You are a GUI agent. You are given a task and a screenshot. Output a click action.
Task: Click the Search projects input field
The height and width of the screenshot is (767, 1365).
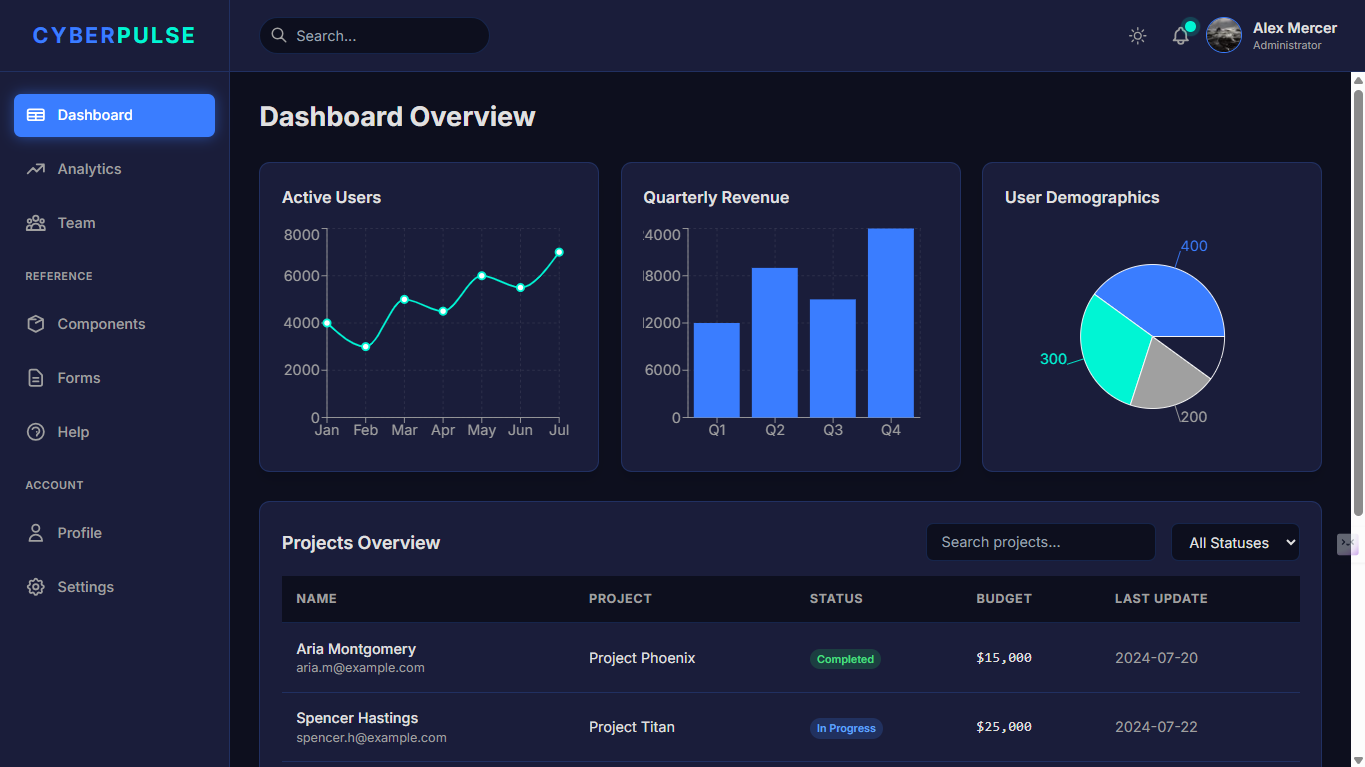1040,542
